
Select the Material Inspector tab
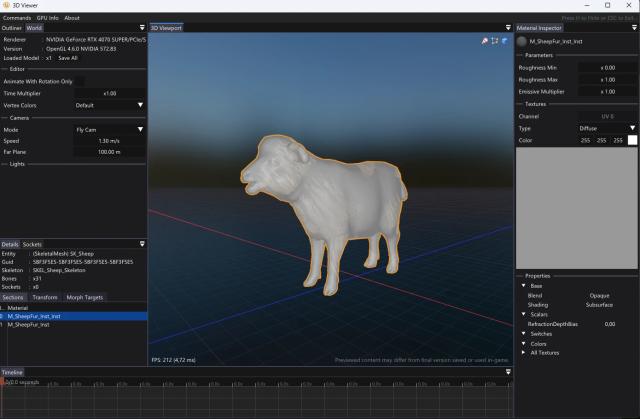point(539,28)
